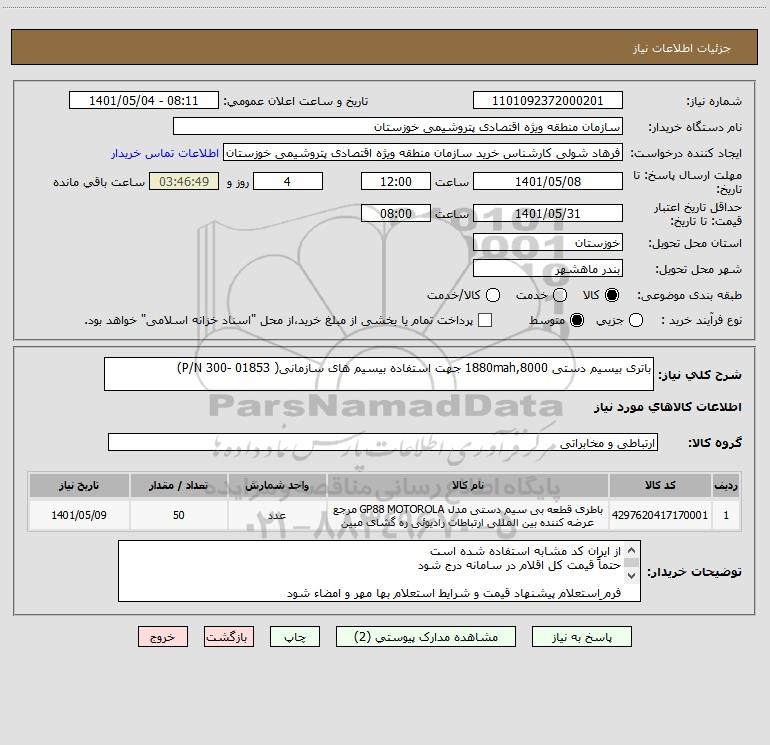Click the ردیف column header
770x745 pixels.
726,486
